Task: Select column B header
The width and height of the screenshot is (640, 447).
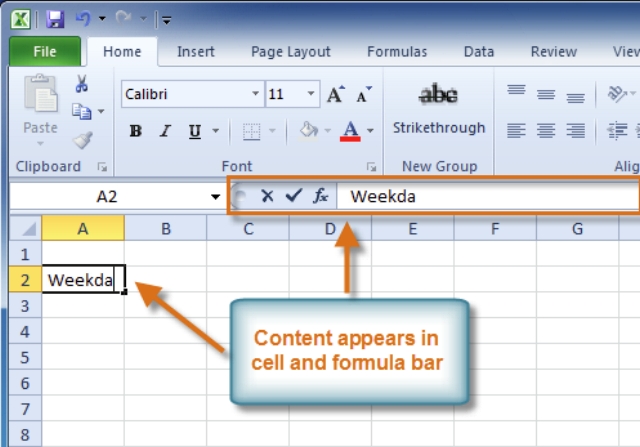Action: click(166, 229)
